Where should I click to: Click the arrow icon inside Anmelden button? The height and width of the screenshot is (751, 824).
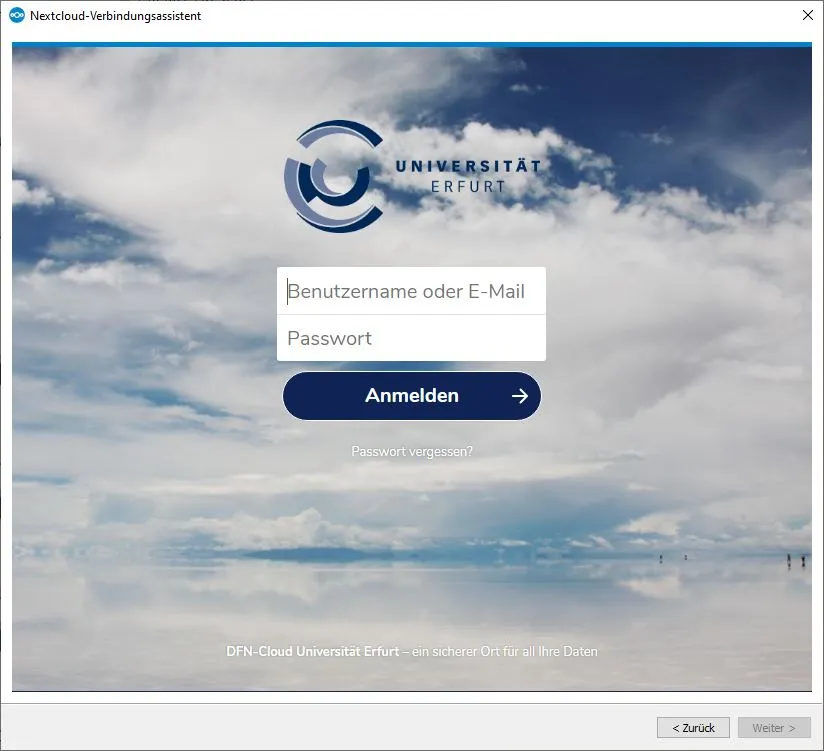(x=519, y=396)
